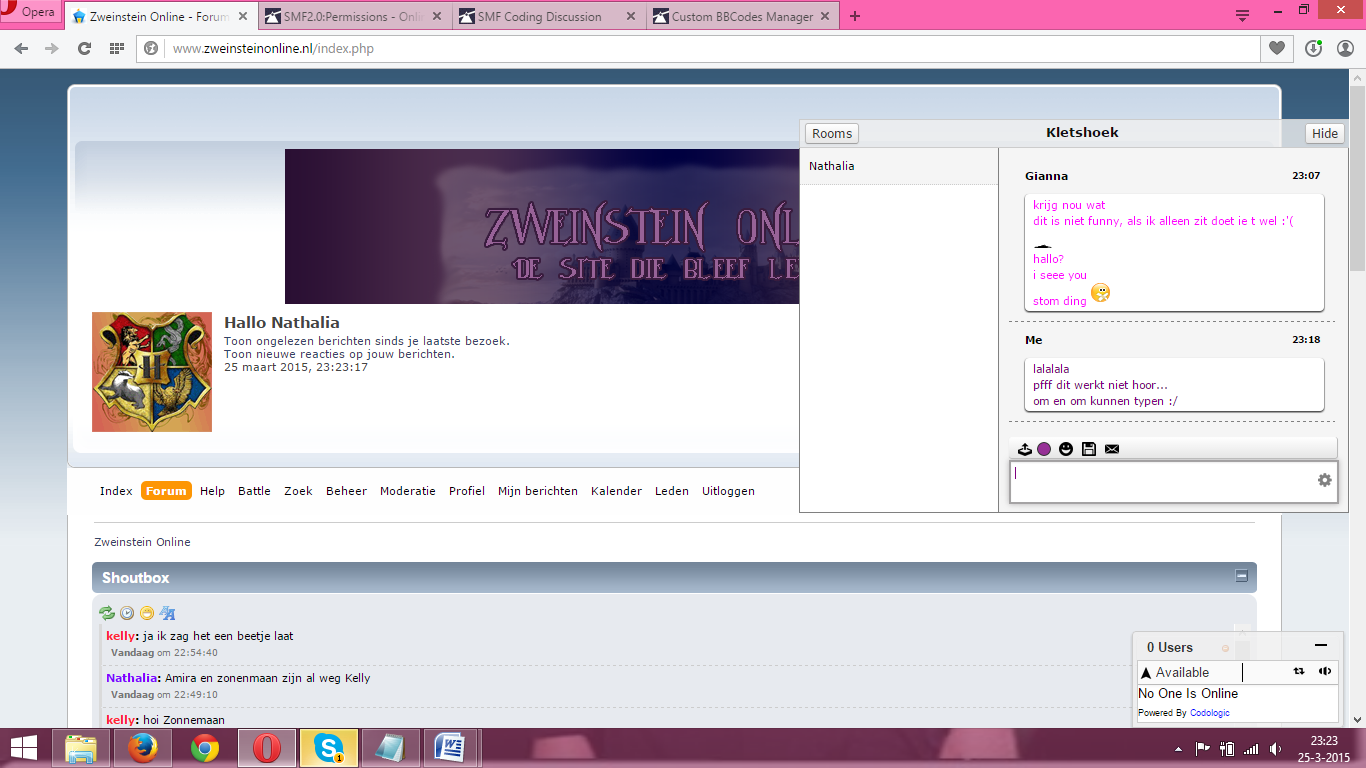Screen dimensions: 1366x768
Task: Open the Codologic link
Action: click(x=1210, y=713)
